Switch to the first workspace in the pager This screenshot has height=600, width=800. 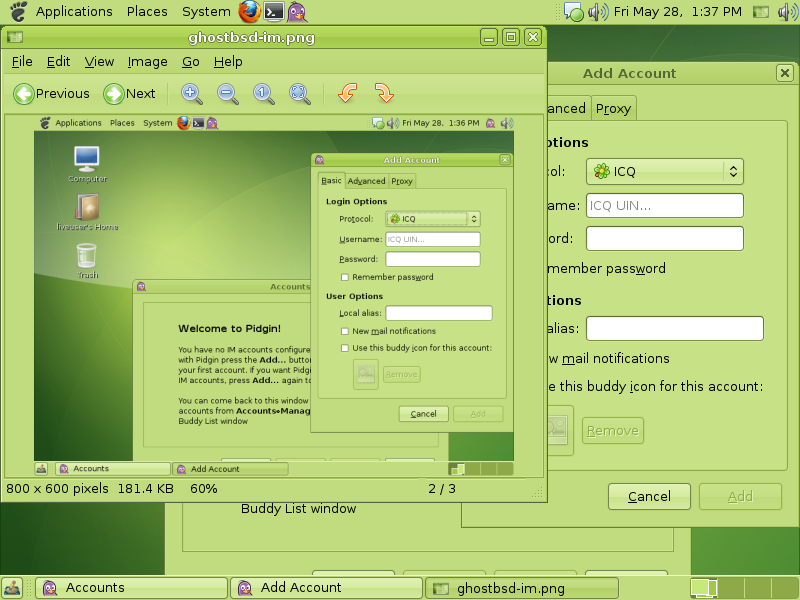(x=703, y=588)
